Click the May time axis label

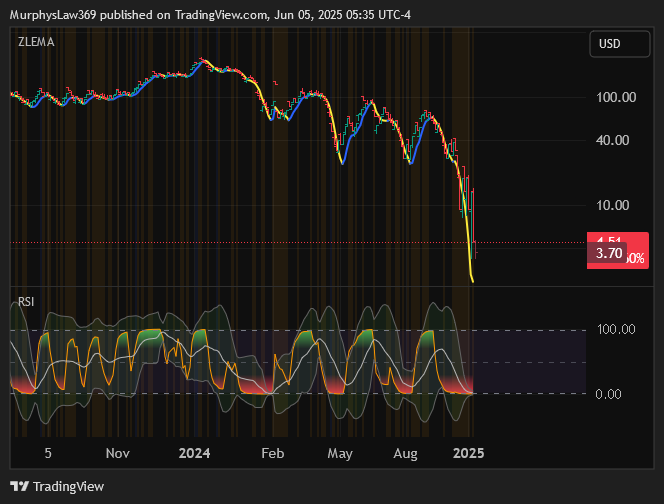[x=340, y=454]
